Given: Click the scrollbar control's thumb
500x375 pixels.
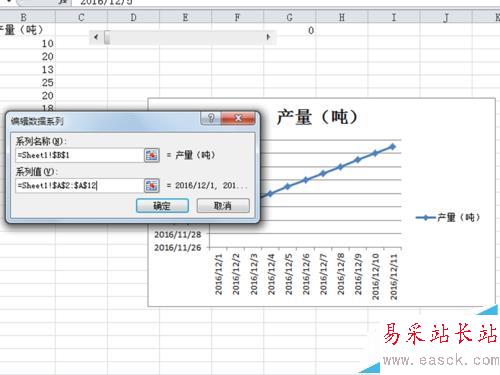Looking at the screenshot, I should (107, 37).
